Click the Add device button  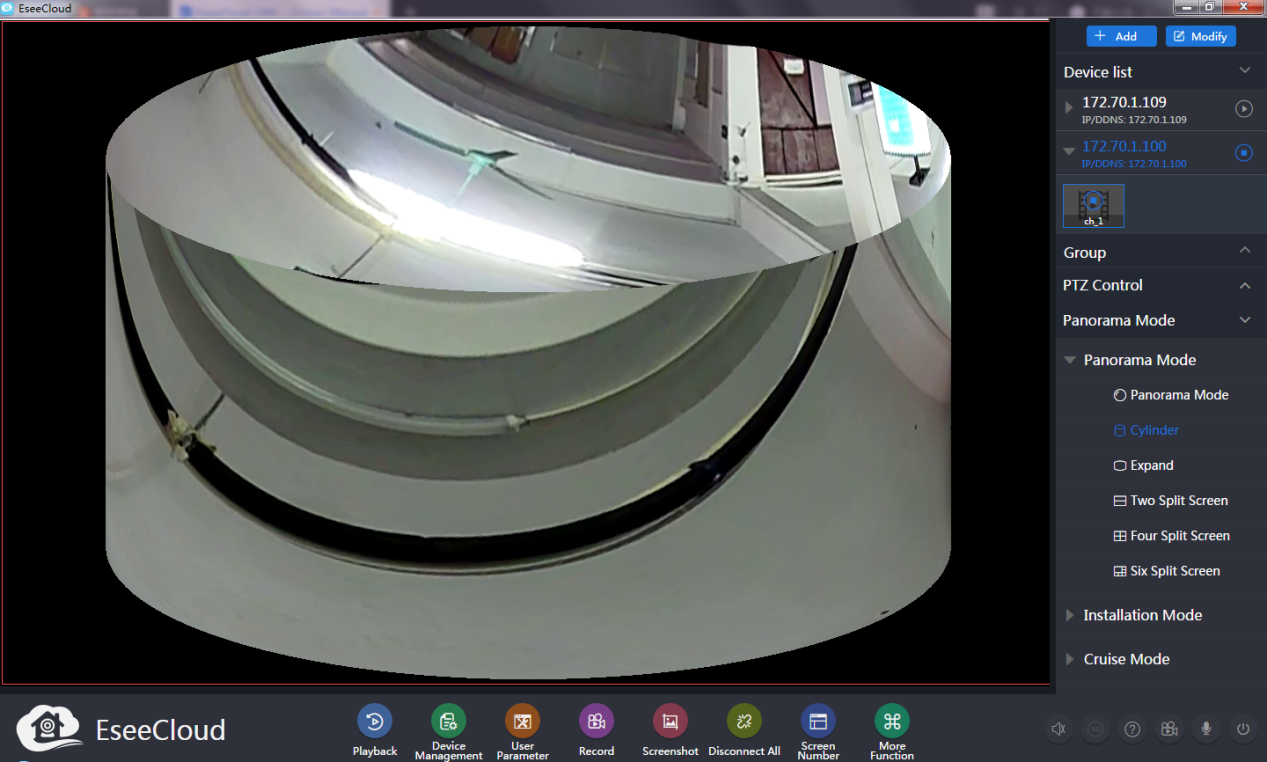(1116, 36)
